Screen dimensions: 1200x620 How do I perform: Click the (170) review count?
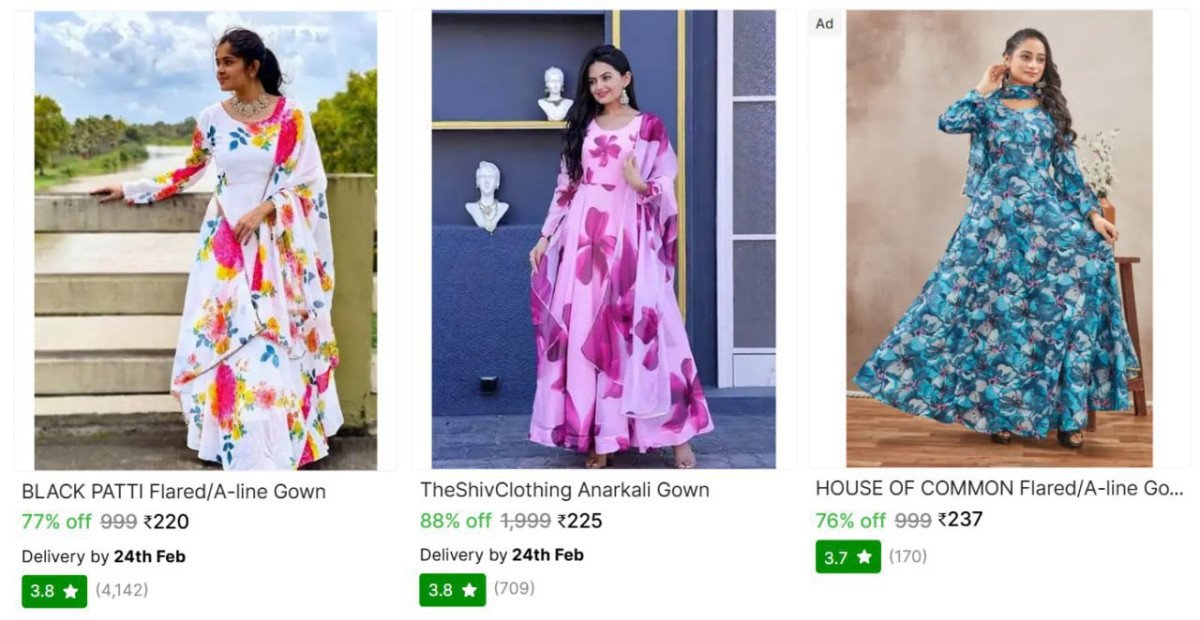(908, 556)
